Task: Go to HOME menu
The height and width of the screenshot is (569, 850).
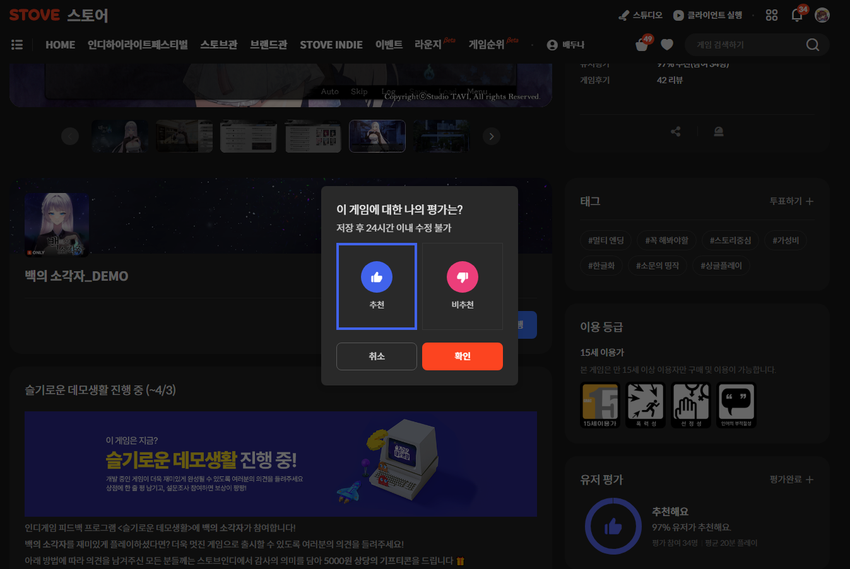Action: click(x=60, y=45)
